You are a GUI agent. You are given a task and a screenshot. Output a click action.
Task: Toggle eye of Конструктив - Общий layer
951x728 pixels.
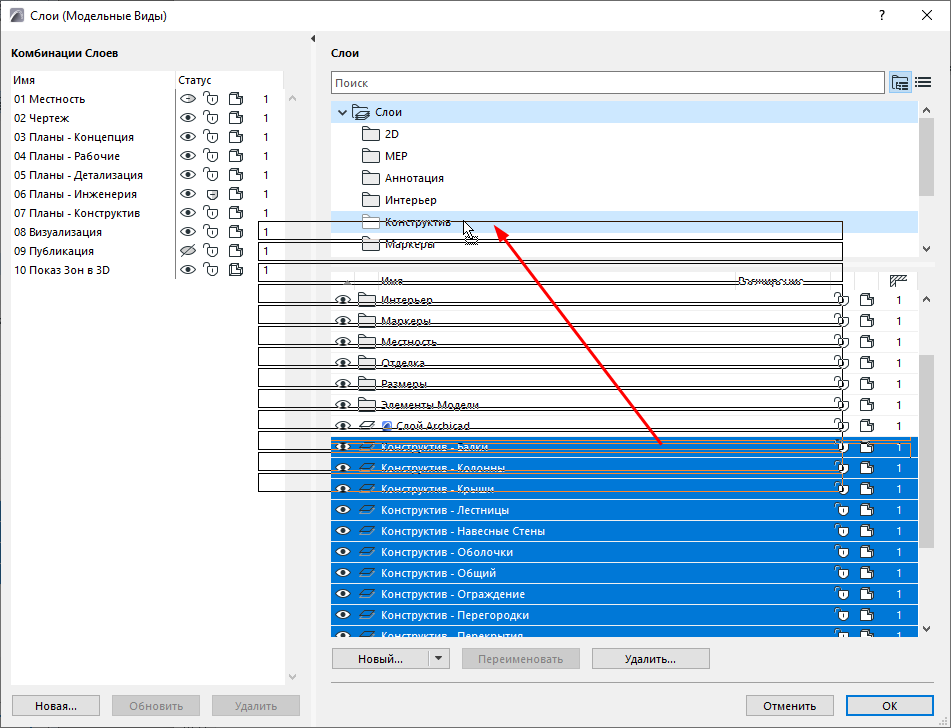[343, 573]
